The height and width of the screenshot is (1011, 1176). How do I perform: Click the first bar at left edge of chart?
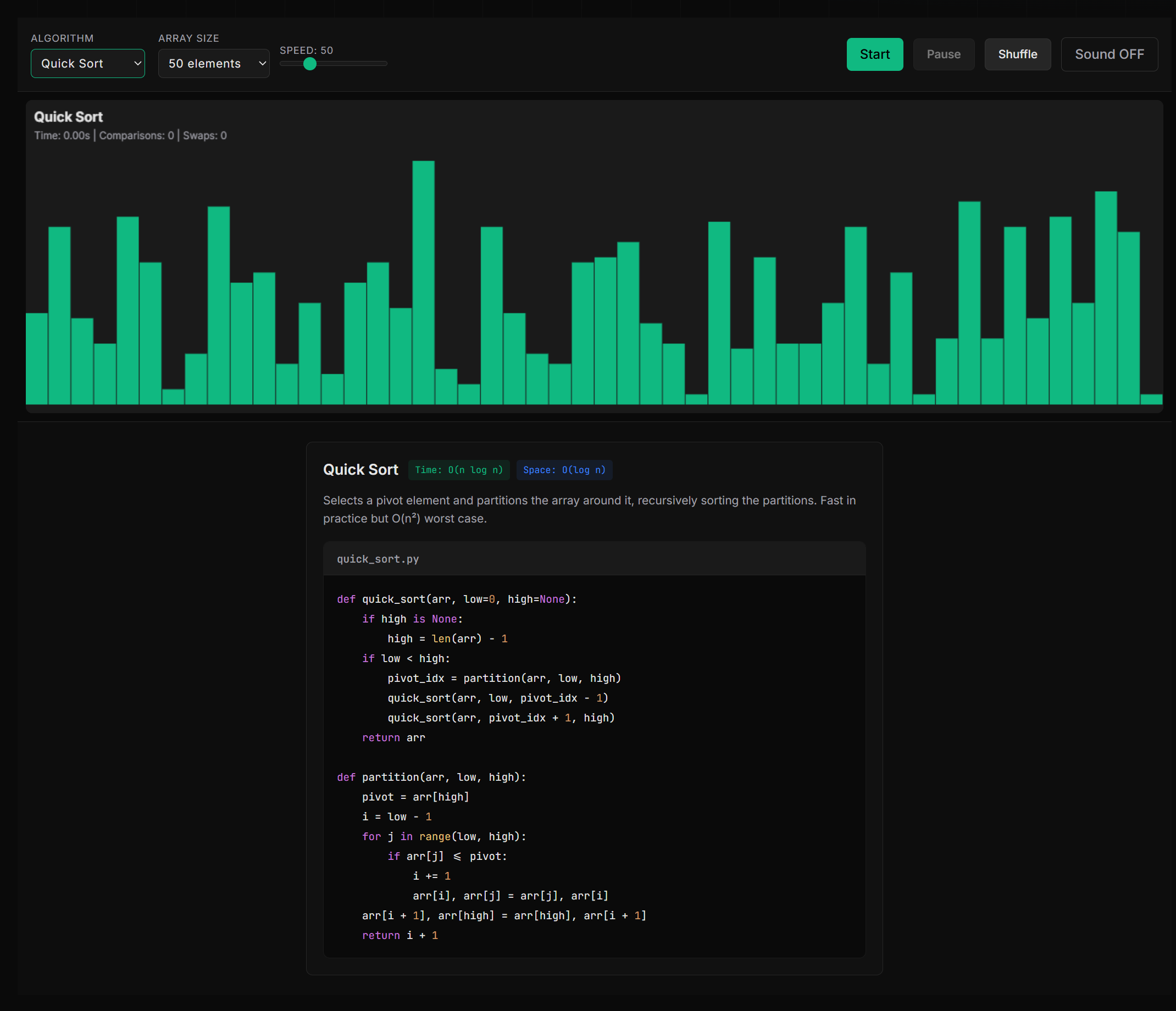coord(36,359)
